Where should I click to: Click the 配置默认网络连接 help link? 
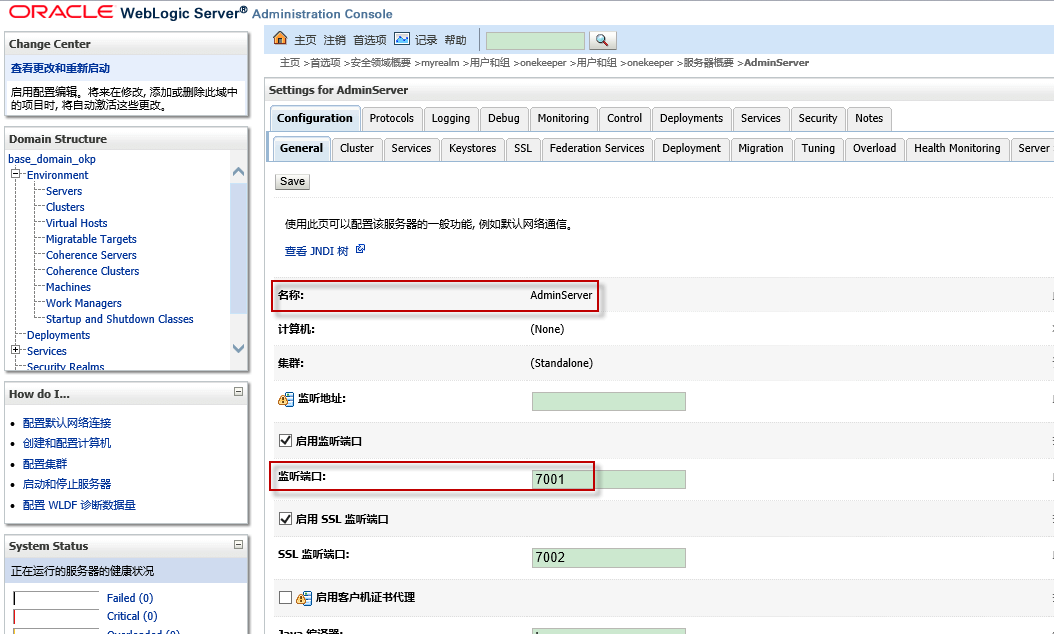click(67, 423)
